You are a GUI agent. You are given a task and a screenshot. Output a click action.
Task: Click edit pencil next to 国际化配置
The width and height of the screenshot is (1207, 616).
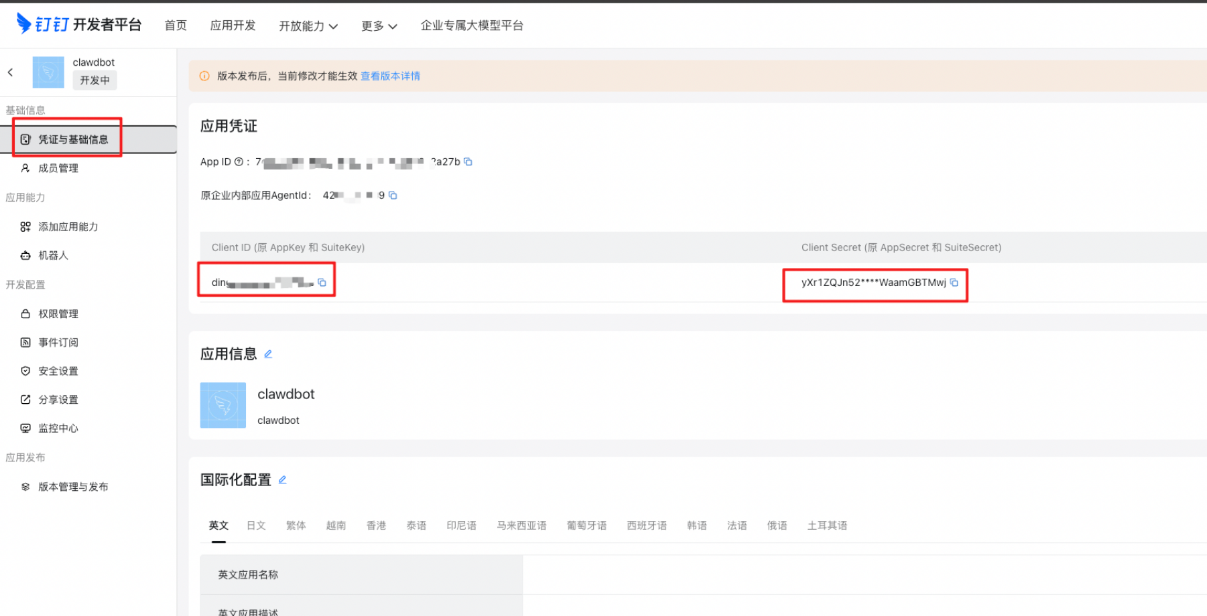[282, 480]
